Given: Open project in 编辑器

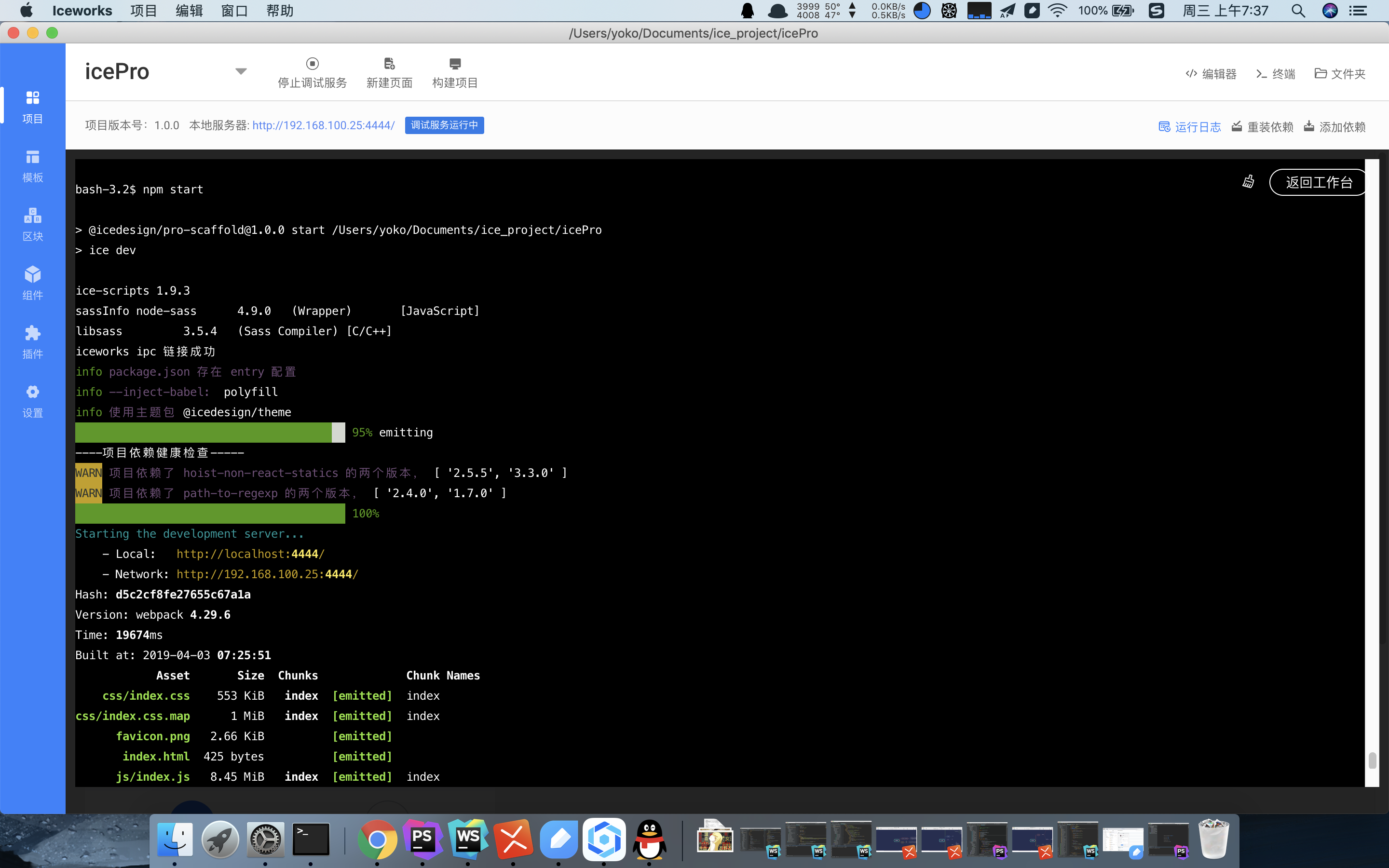Looking at the screenshot, I should pos(1211,74).
